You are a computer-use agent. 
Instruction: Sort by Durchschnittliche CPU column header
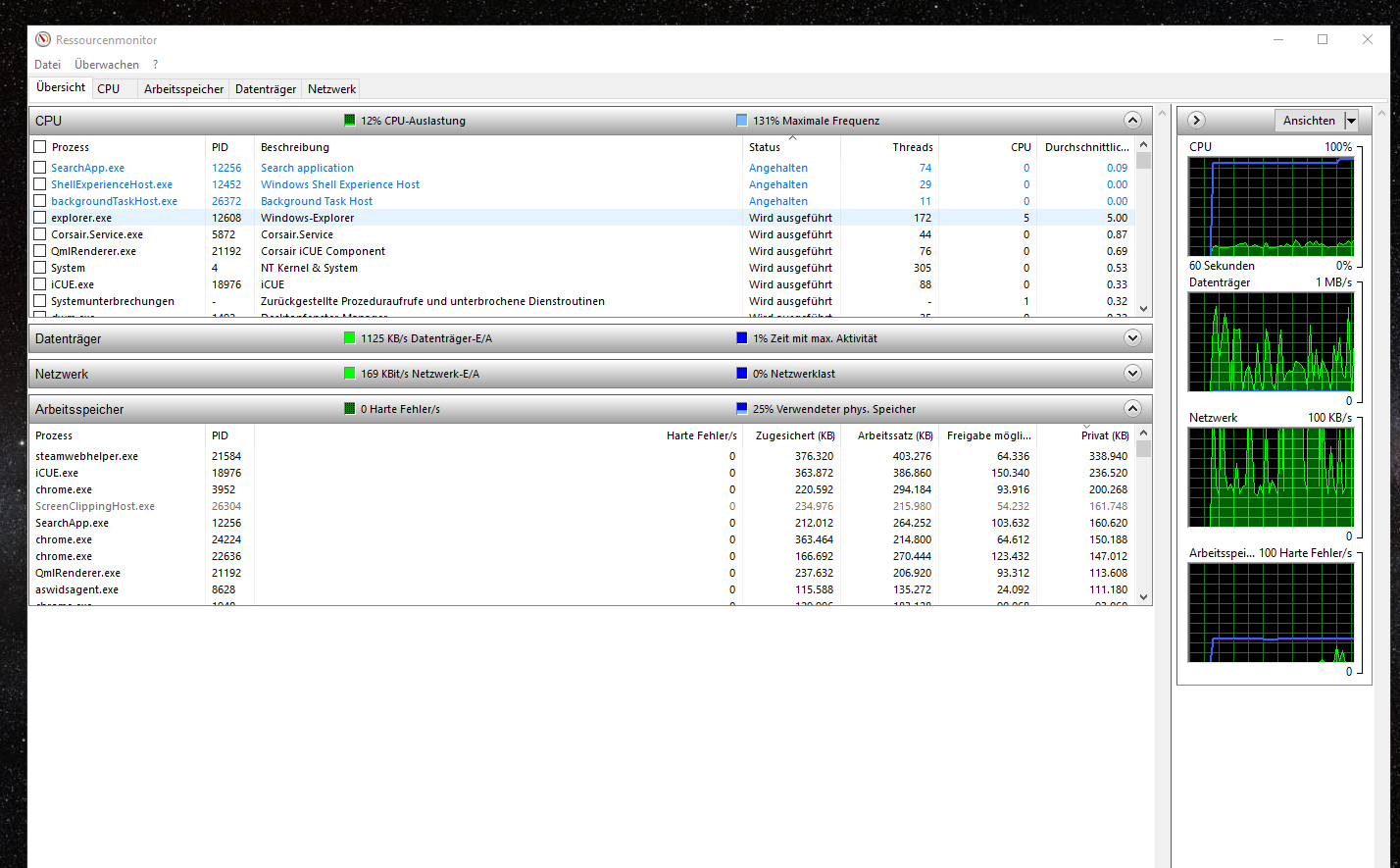click(x=1085, y=147)
